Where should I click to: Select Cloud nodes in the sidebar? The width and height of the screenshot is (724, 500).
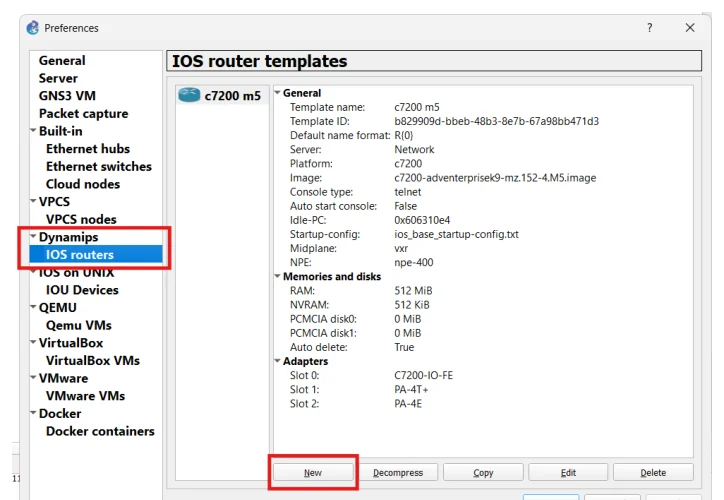click(x=83, y=184)
